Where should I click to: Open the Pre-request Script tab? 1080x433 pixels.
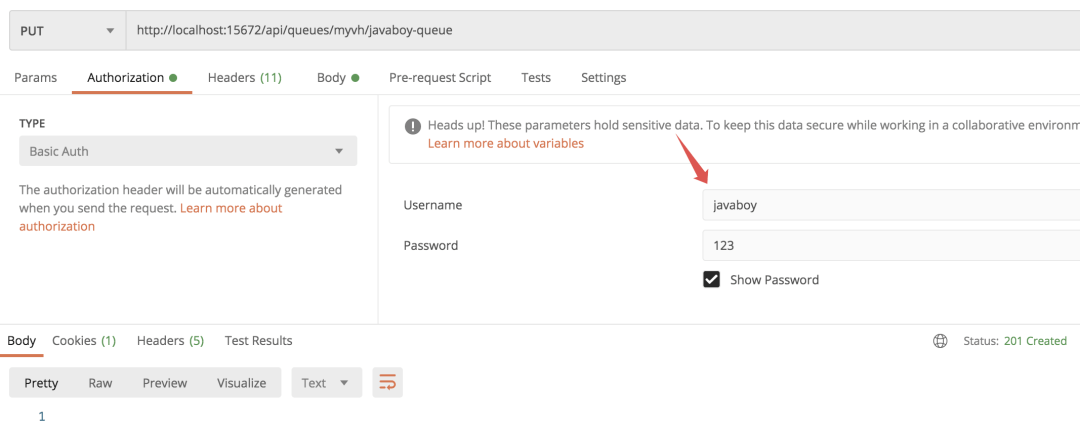coord(440,78)
